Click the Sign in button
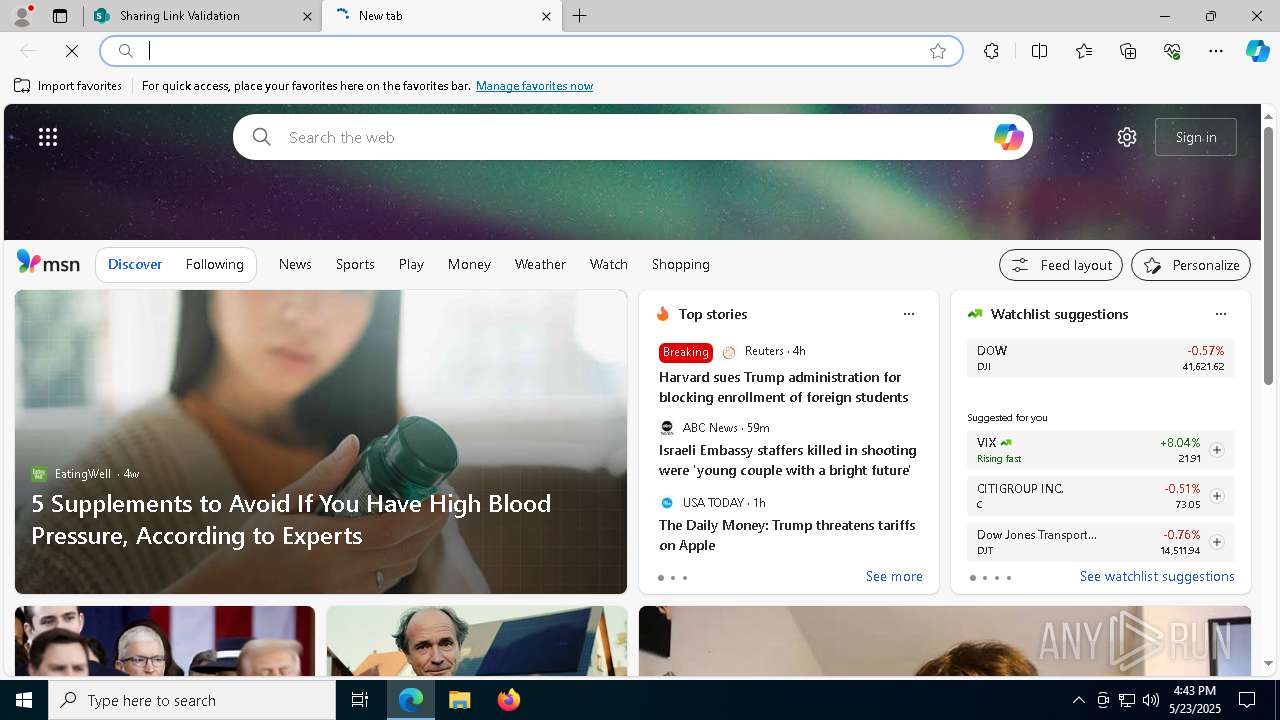Image resolution: width=1280 pixels, height=720 pixels. point(1196,137)
